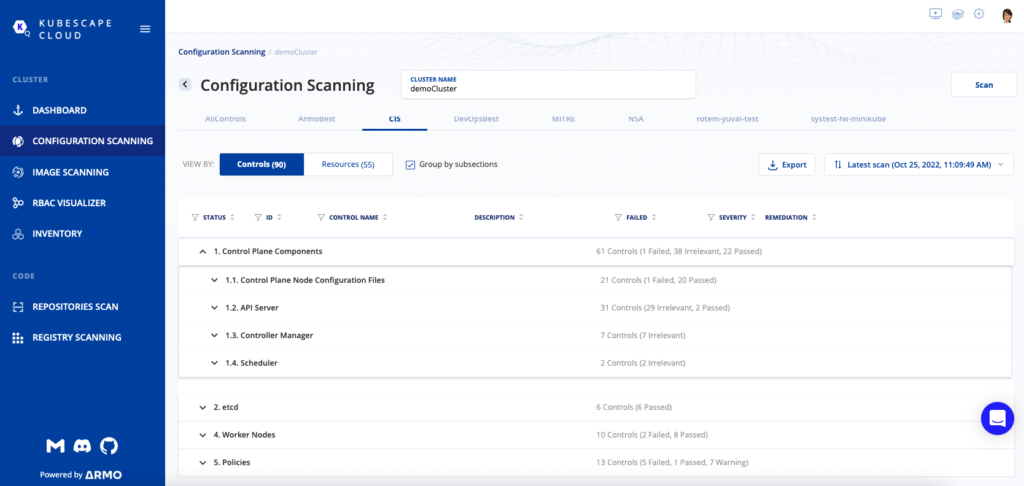Switch to rotem-yuval-test tab
Viewport: 1024px width, 486px height.
click(727, 120)
